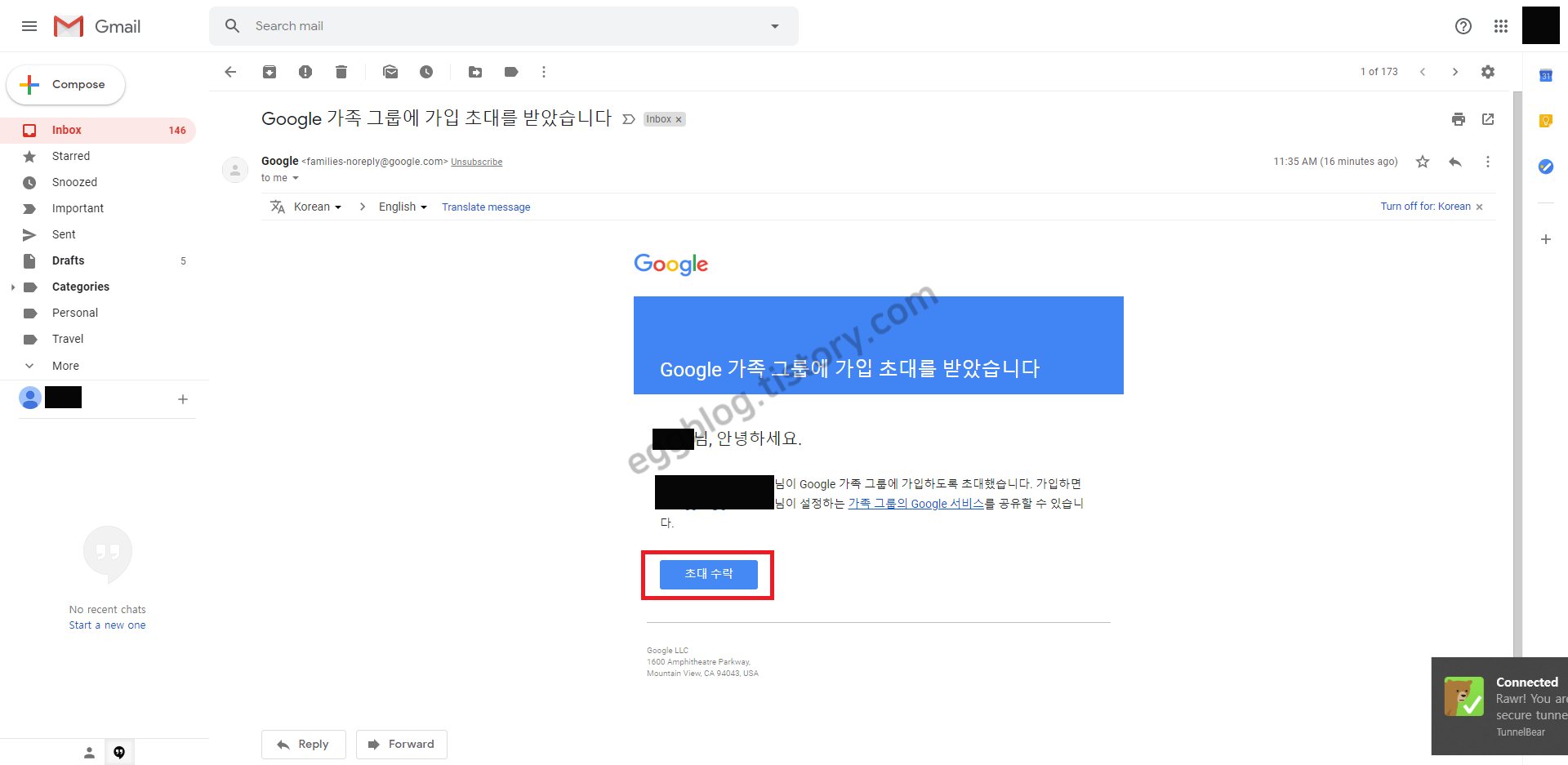
Task: Remove the Inbox label chip
Action: [x=679, y=119]
